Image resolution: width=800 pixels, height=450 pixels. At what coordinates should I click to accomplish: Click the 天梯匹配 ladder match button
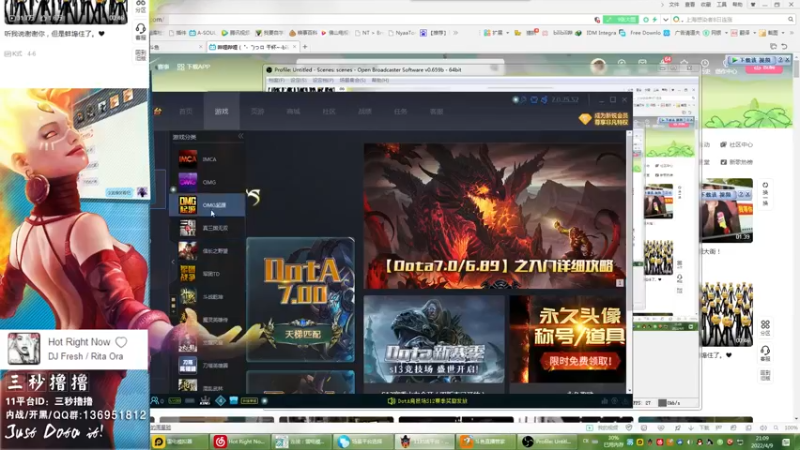coord(303,334)
